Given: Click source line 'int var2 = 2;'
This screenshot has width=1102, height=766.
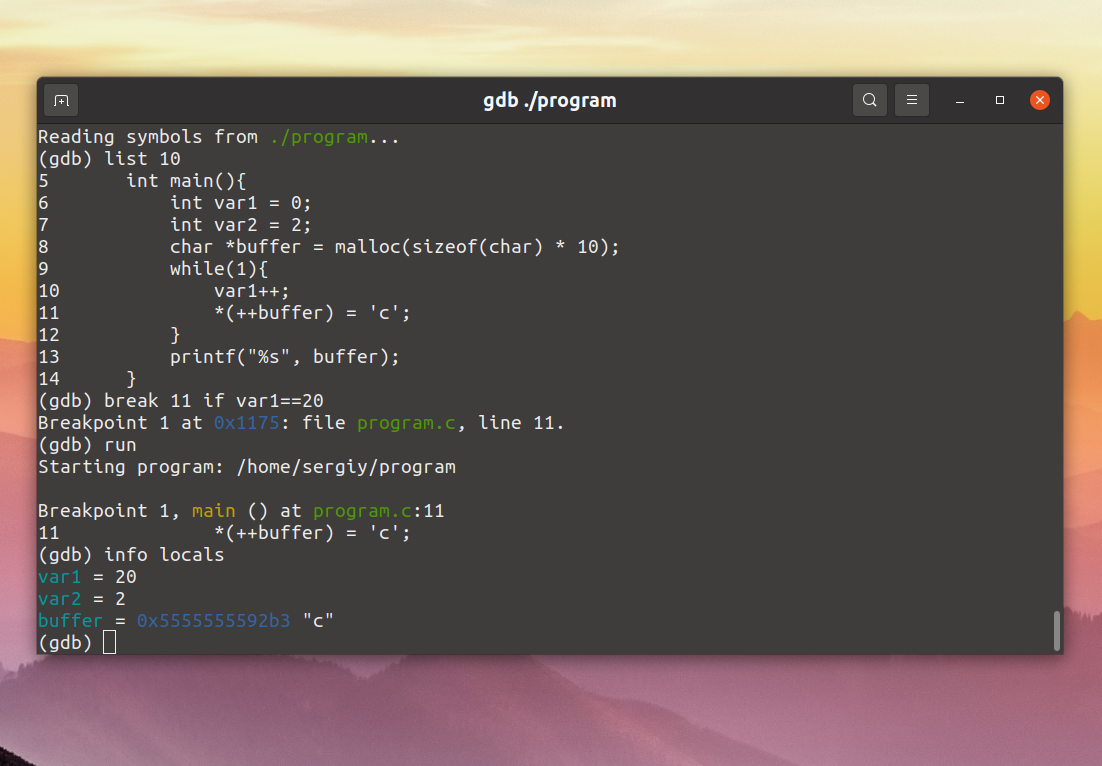Looking at the screenshot, I should [240, 225].
